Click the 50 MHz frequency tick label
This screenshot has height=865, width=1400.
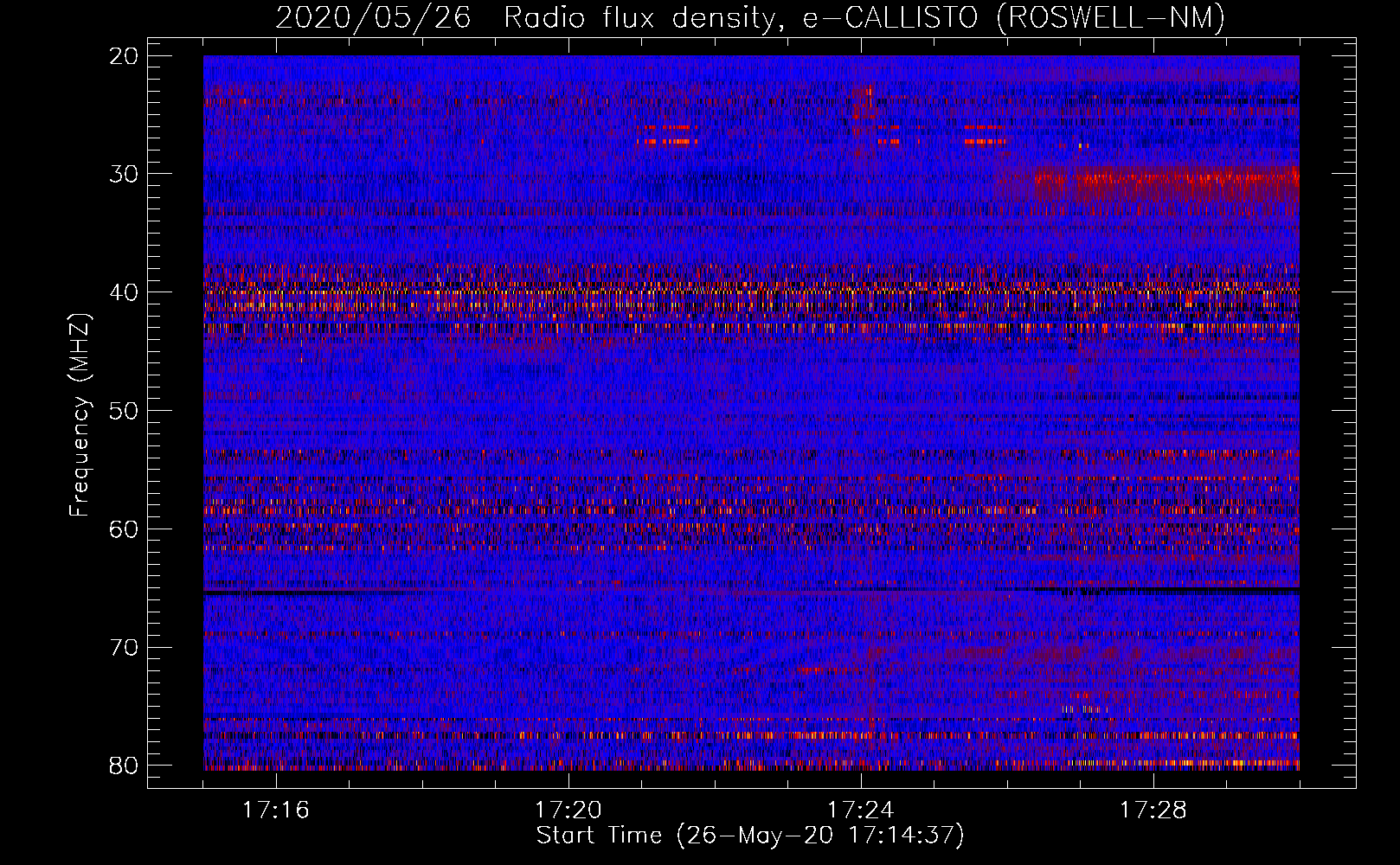coord(125,410)
